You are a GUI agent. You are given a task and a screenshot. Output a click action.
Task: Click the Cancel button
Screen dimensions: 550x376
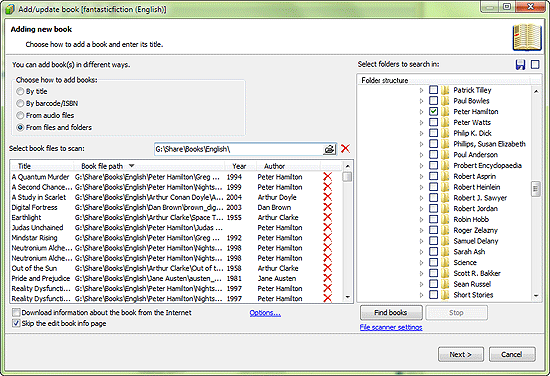[x=512, y=354]
